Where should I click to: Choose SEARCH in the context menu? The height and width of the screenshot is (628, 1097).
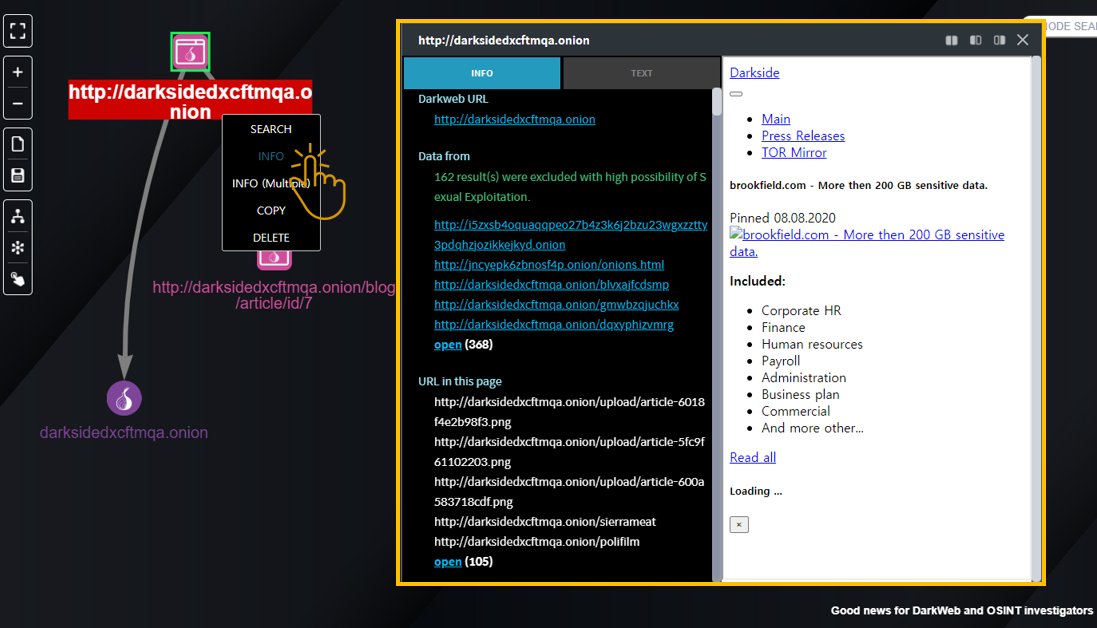coord(271,129)
